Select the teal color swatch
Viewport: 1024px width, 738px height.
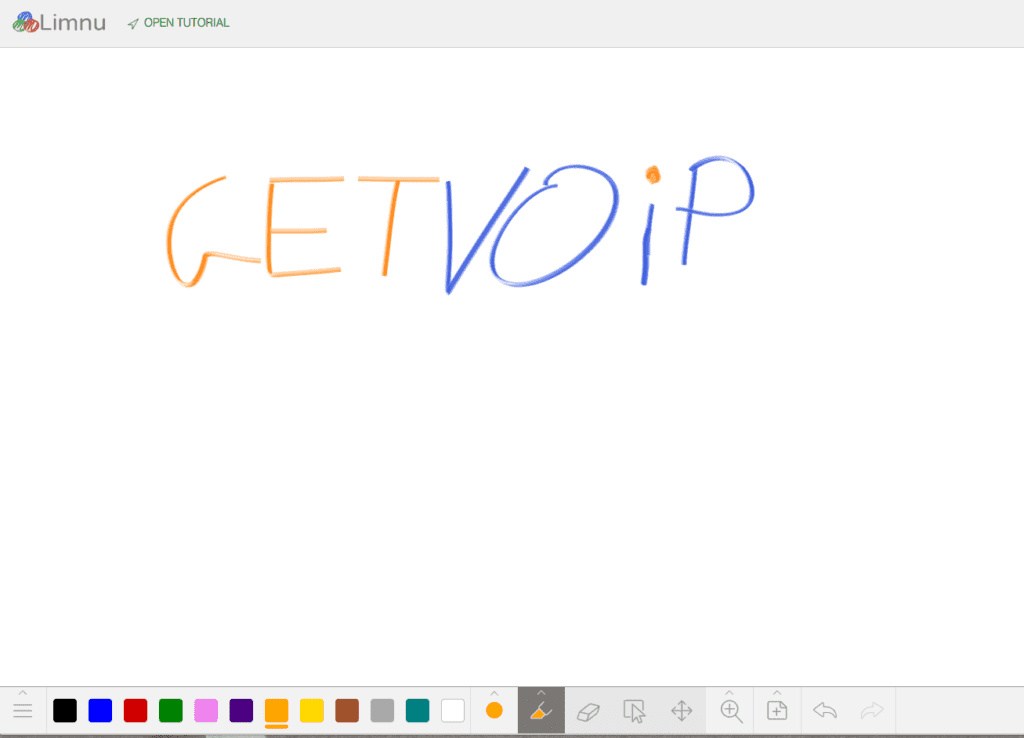point(417,710)
